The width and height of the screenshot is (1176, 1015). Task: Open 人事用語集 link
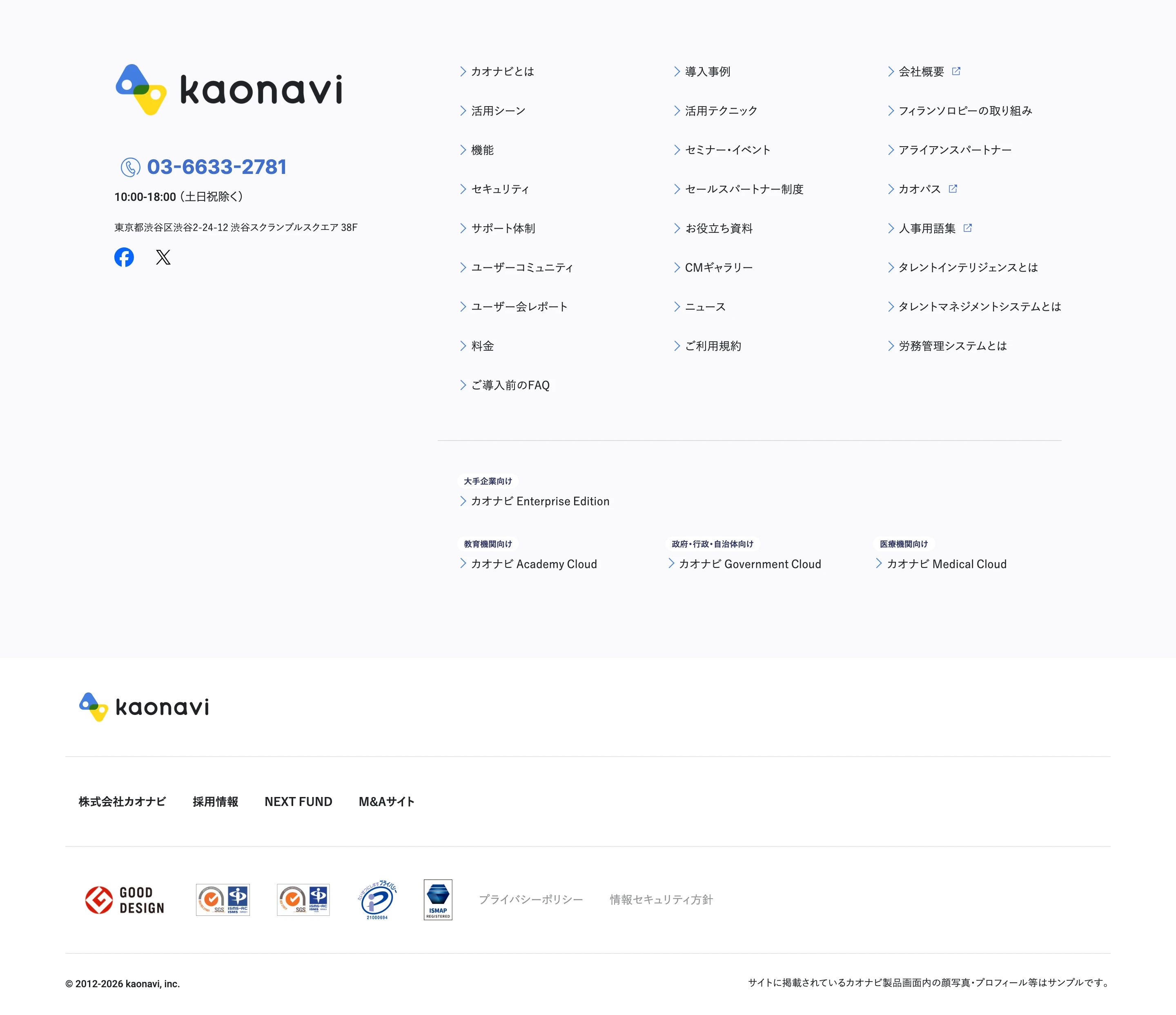(x=927, y=228)
